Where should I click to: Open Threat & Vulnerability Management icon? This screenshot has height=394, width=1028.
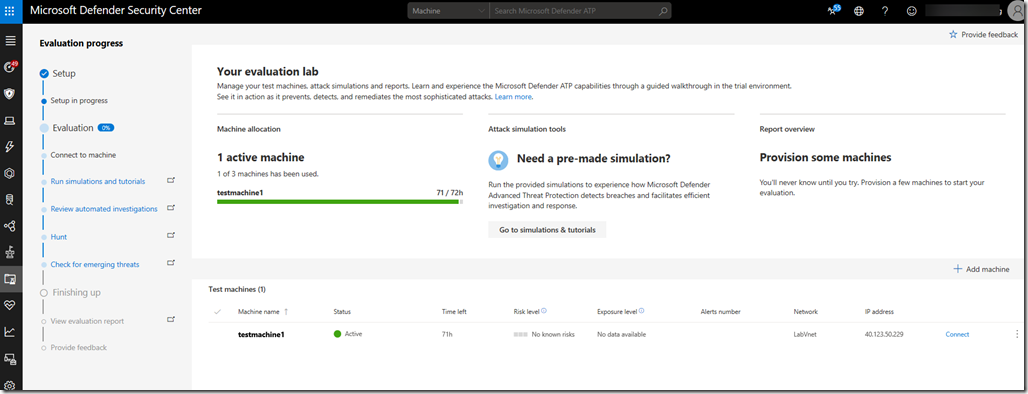10,252
